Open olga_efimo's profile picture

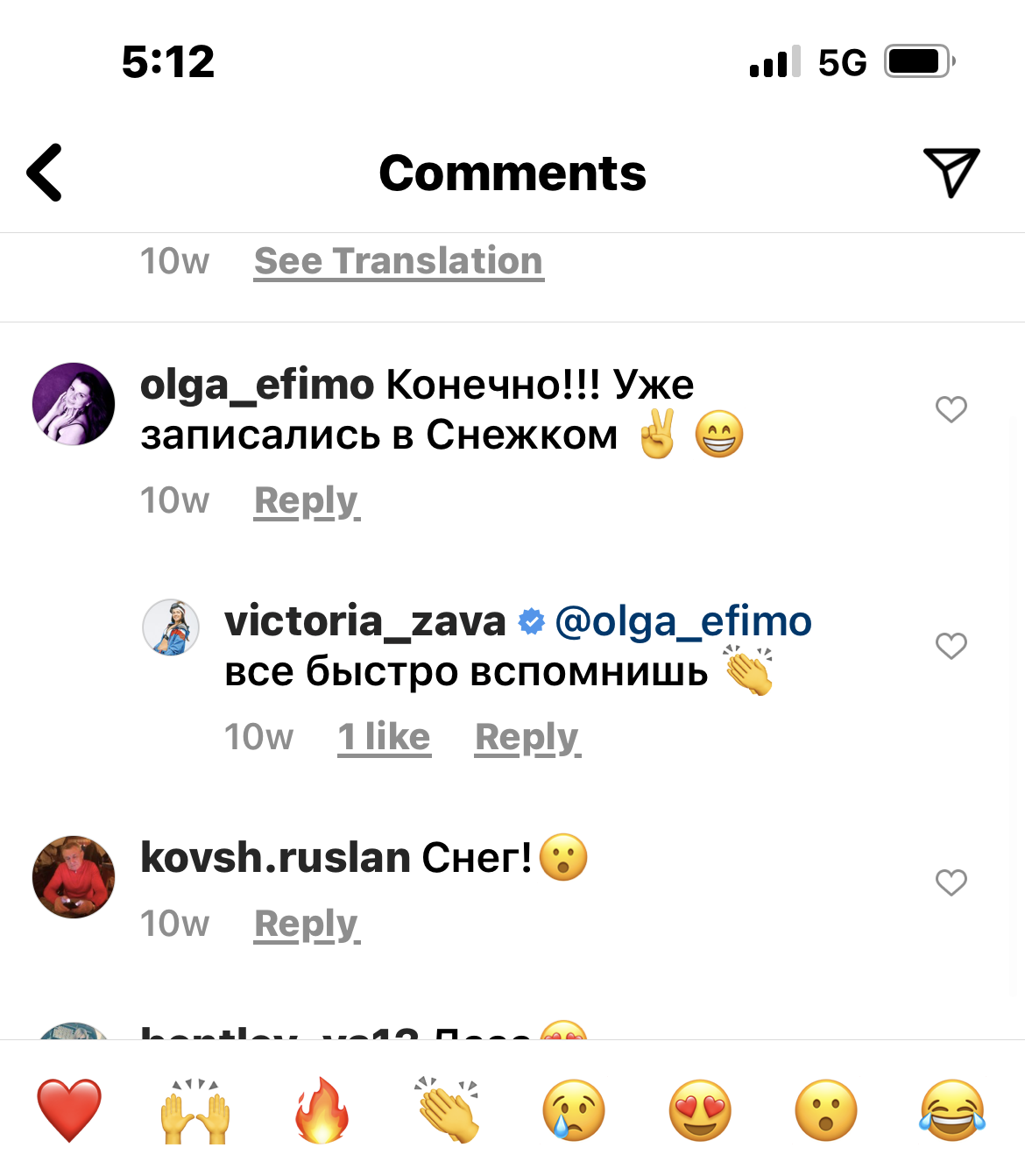pos(74,404)
